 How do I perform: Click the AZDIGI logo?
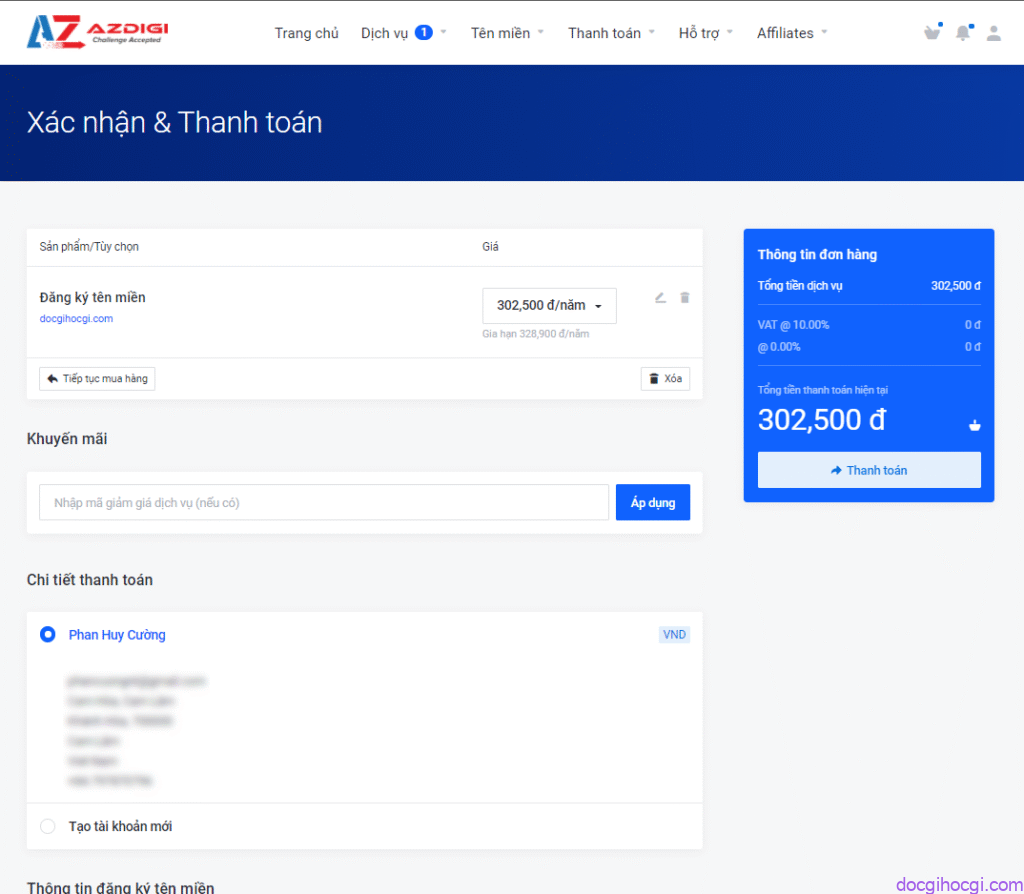coord(97,32)
